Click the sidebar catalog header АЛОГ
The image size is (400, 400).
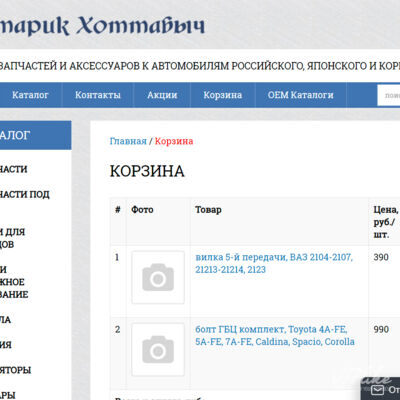[35, 135]
